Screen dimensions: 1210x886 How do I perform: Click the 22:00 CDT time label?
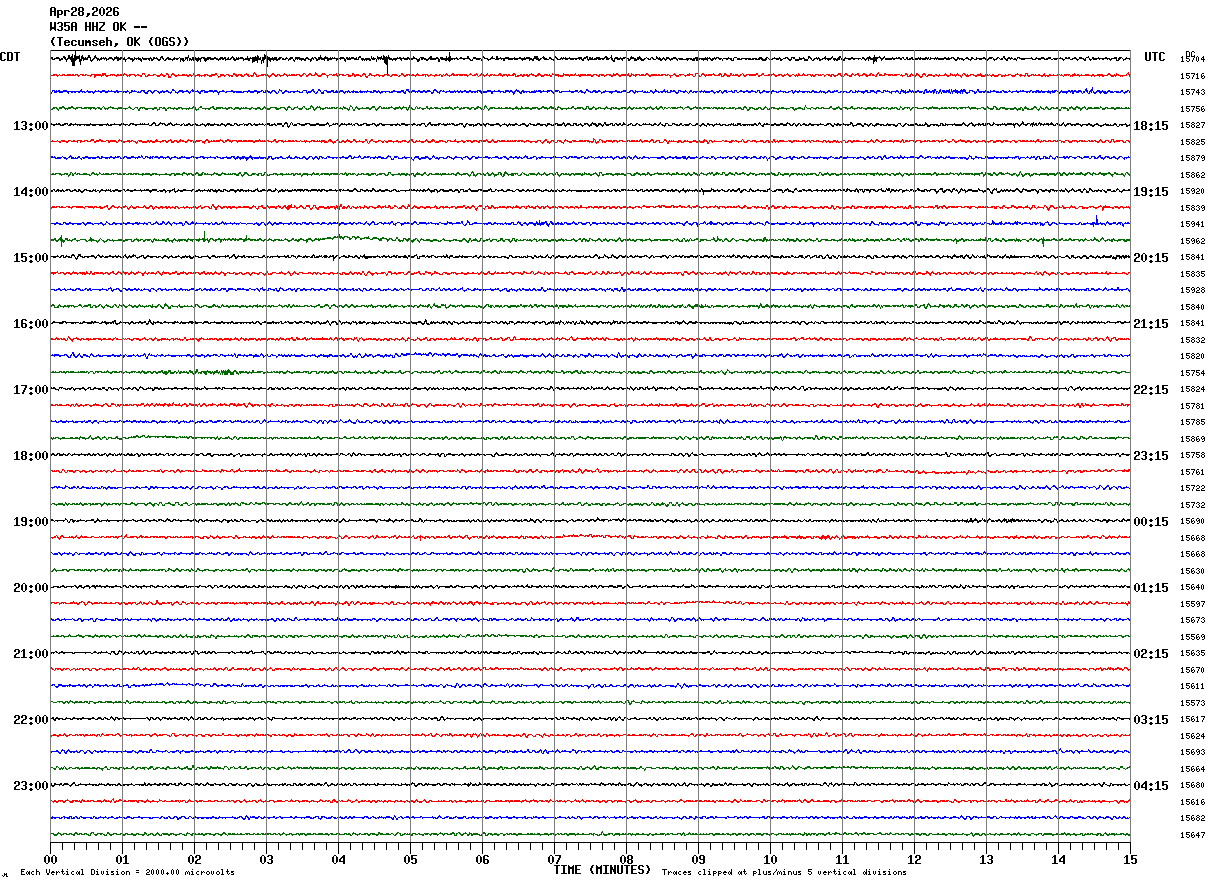(31, 720)
